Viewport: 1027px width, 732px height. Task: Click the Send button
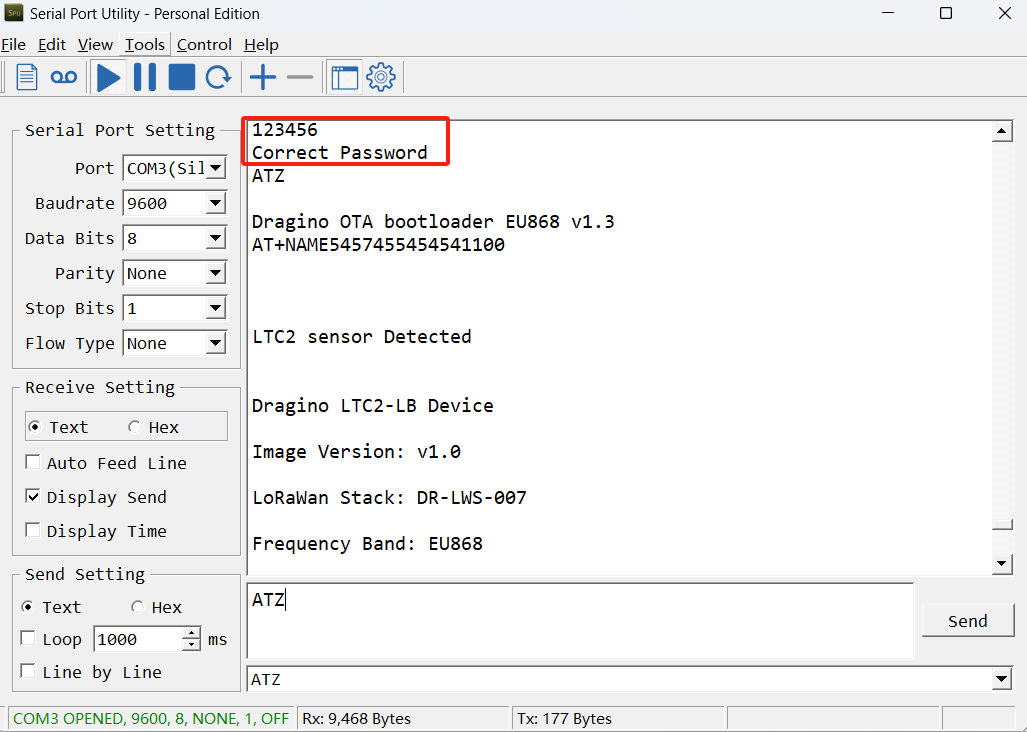(967, 621)
